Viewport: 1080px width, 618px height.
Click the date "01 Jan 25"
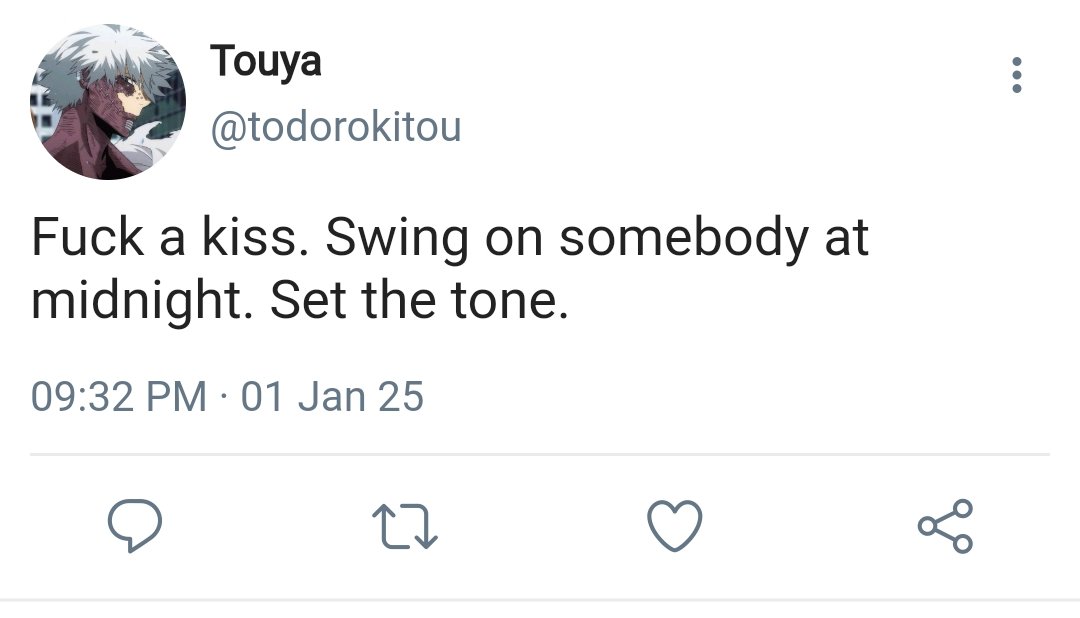click(x=332, y=397)
